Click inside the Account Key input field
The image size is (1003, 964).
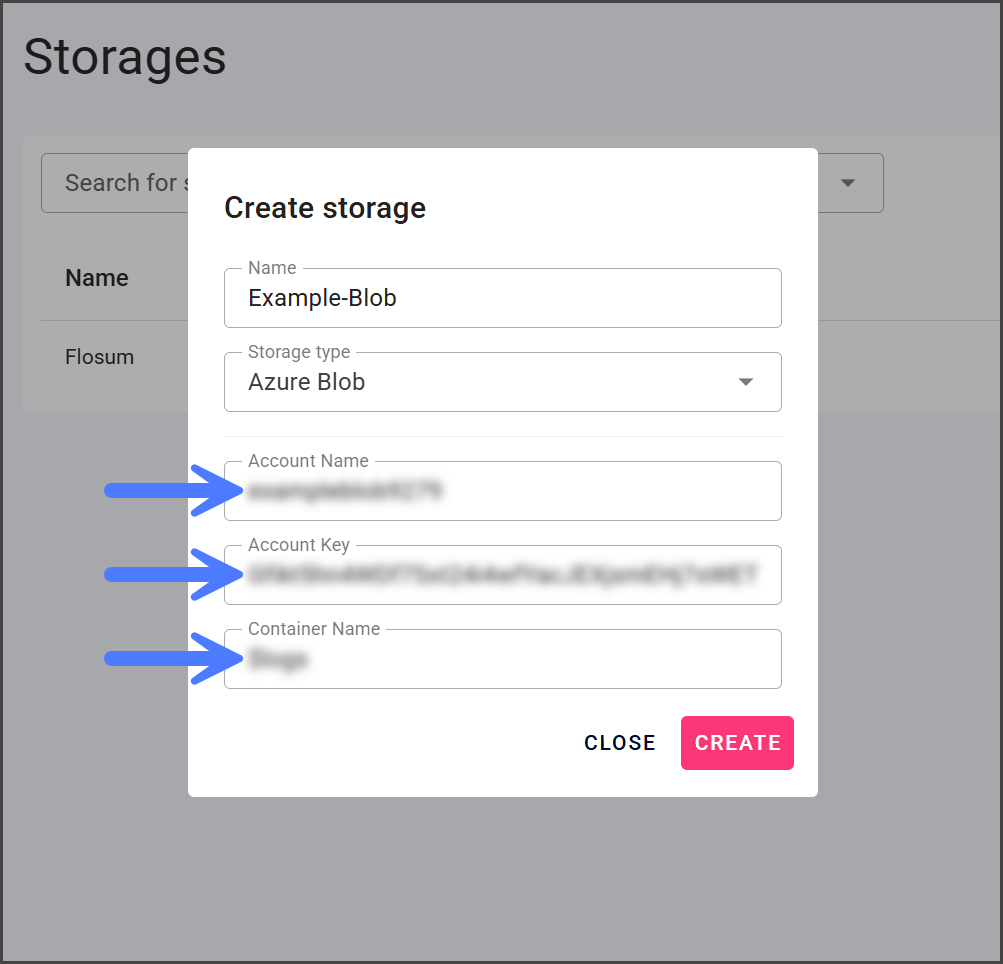click(x=502, y=575)
